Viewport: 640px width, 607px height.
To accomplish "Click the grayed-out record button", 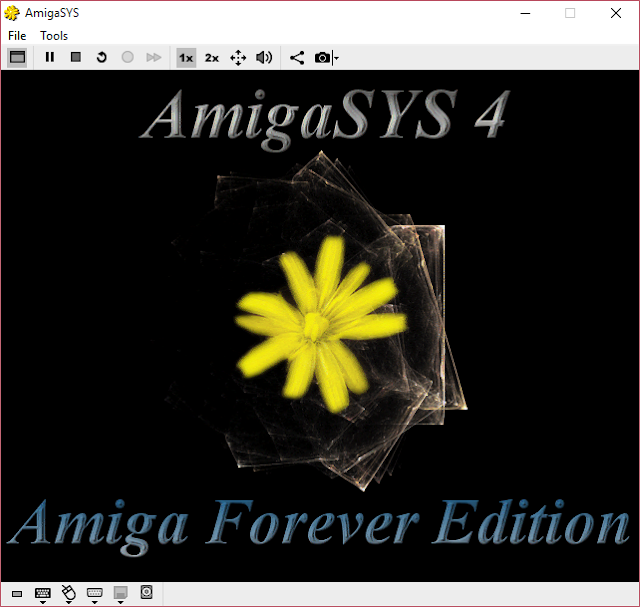I will coord(127,57).
